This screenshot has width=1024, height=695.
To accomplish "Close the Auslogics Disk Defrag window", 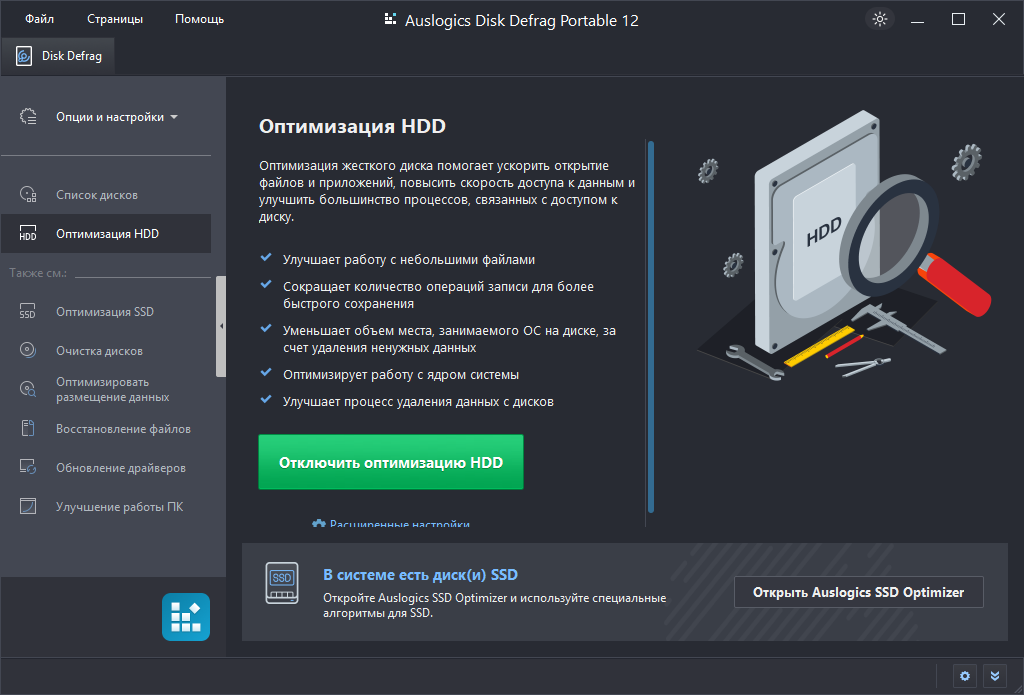I will click(x=999, y=20).
